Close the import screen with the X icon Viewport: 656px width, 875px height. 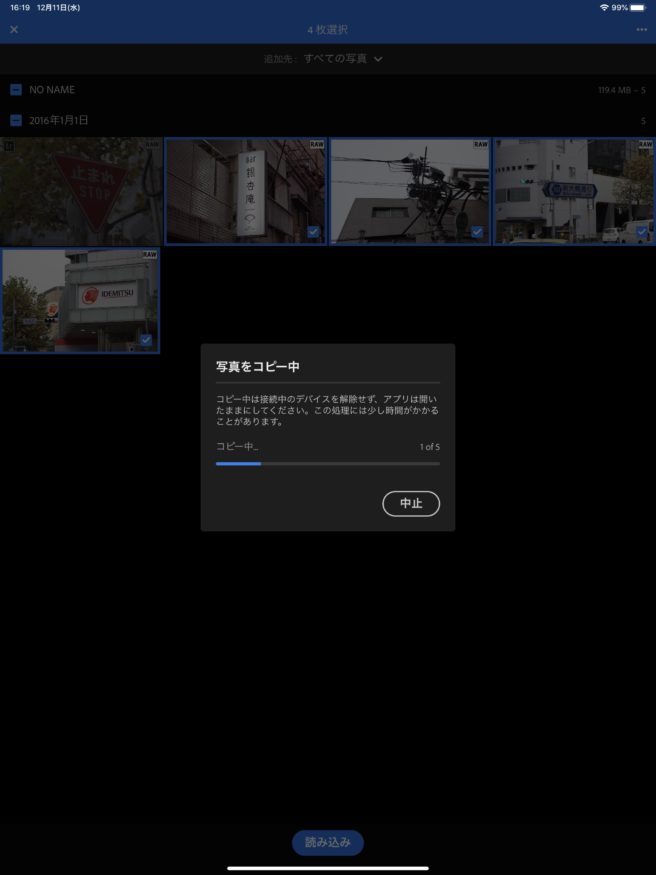[x=14, y=30]
